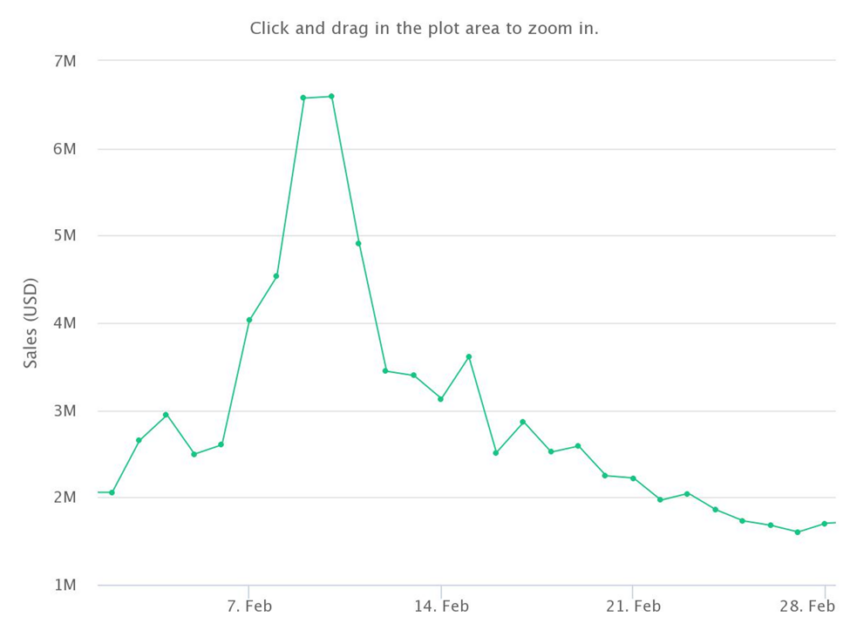Click the 'Click and drag' zoom hint text
Screen dimensions: 850x637
point(424,28)
